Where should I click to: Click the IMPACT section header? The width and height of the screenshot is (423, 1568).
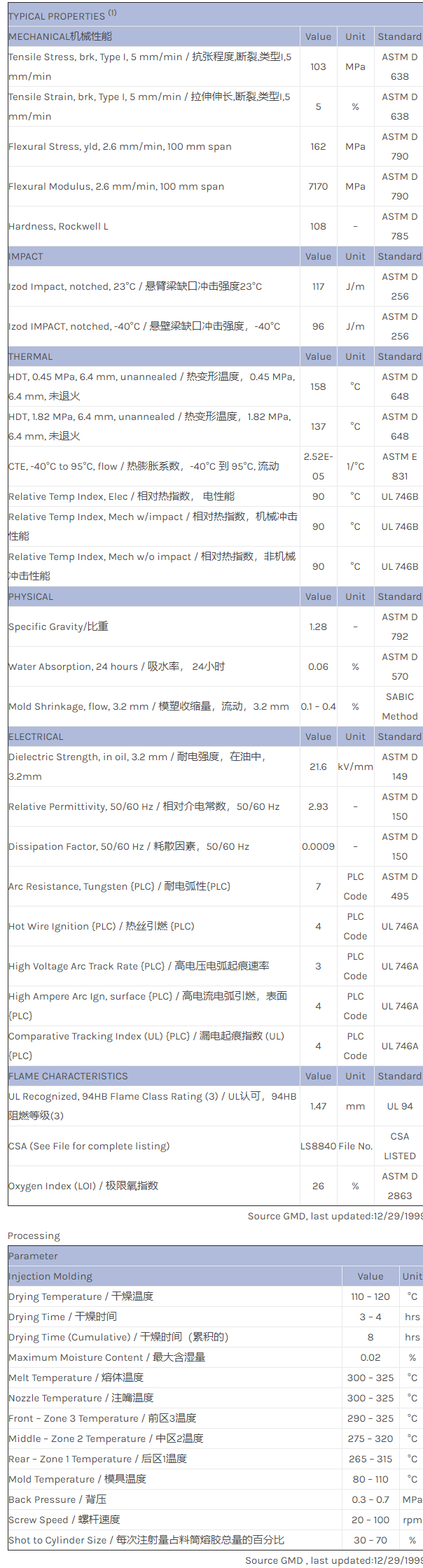(26, 257)
